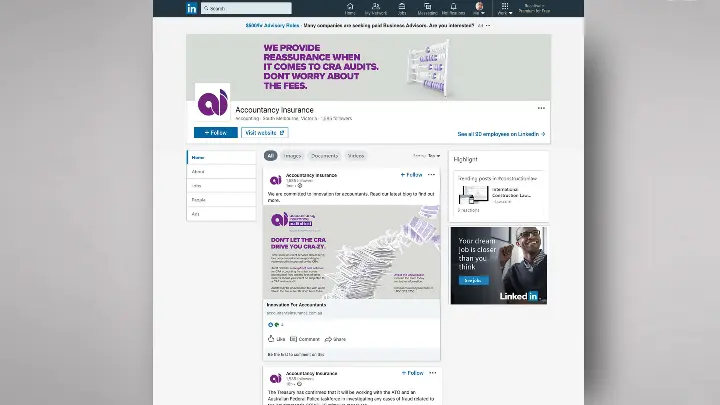Click the International Construction Law highlight title
Screen dimensions: 720x405
coord(511,192)
